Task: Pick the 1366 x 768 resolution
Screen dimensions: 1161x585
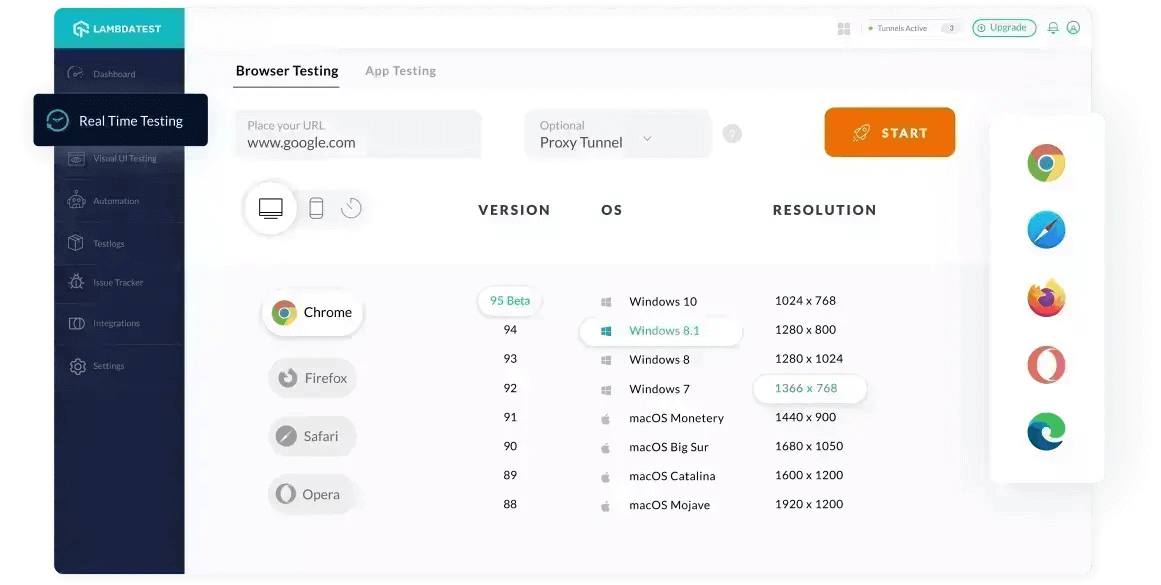Action: [x=807, y=388]
